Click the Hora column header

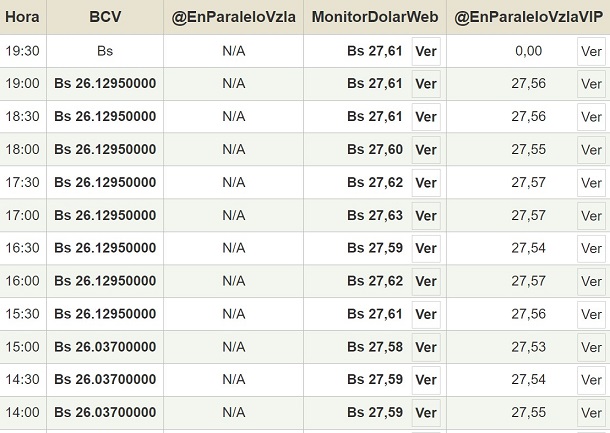coord(22,17)
